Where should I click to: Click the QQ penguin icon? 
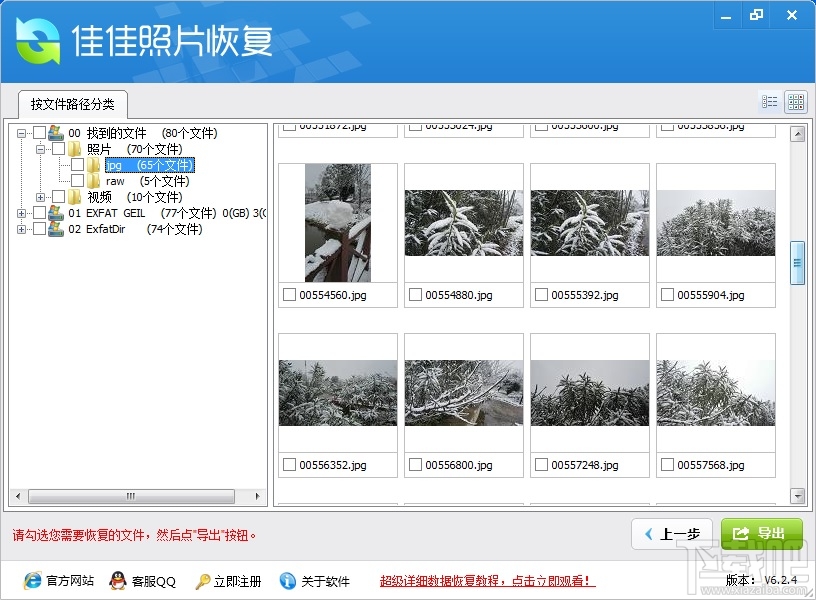click(118, 580)
